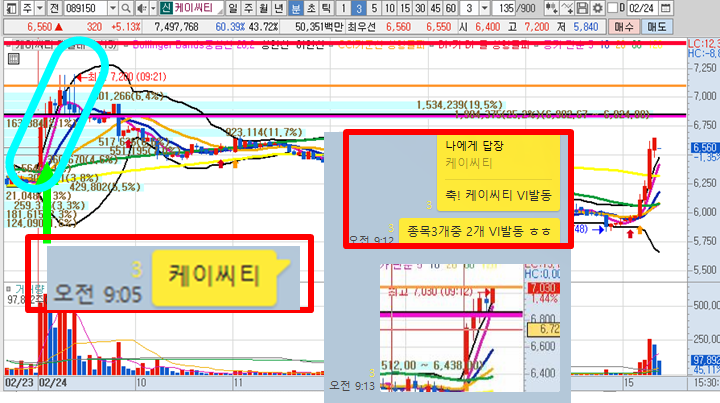The width and height of the screenshot is (720, 403).
Task: Open chart settings gear icon
Action: tap(597, 8)
